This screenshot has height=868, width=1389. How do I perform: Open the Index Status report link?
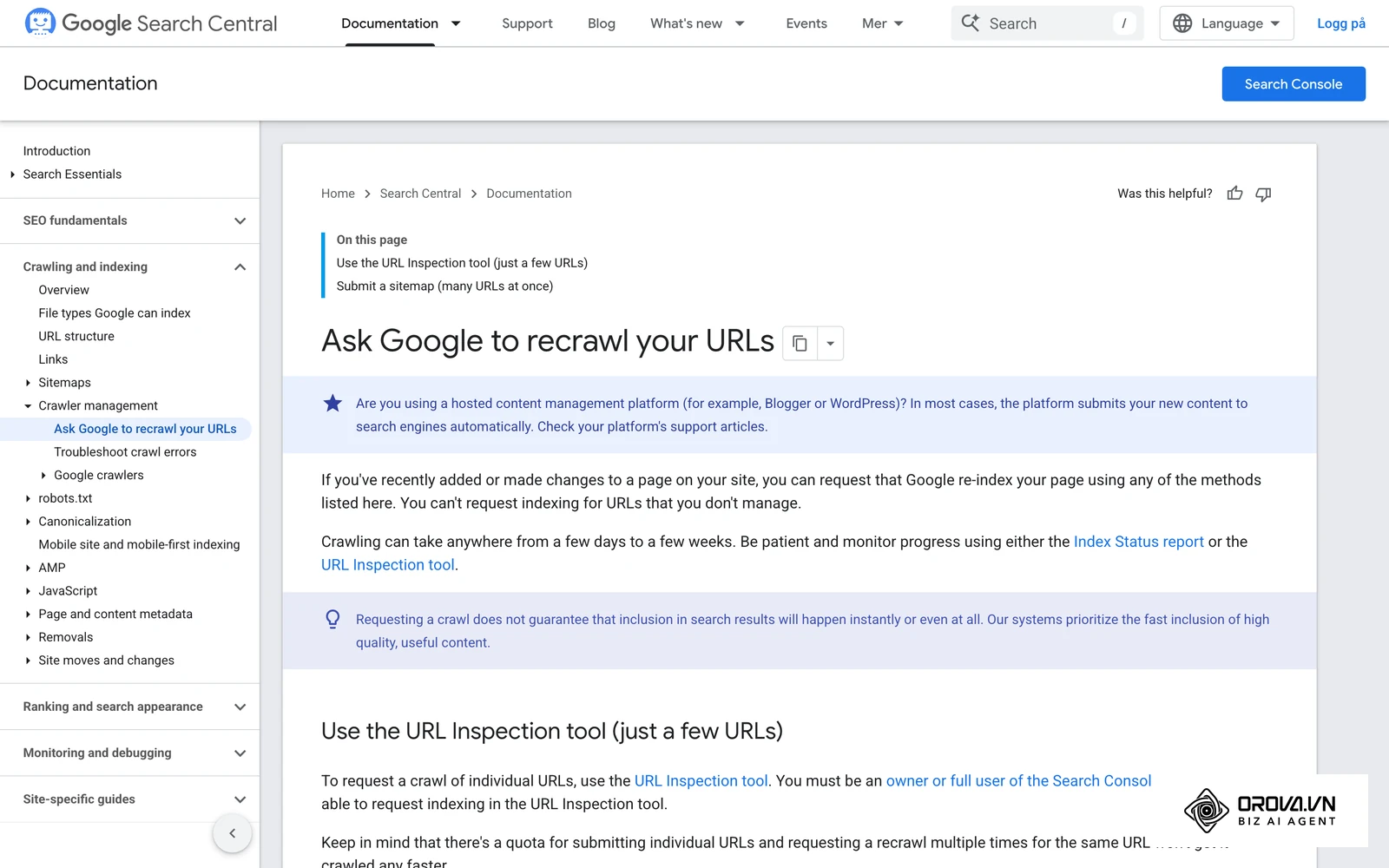[x=1138, y=542]
